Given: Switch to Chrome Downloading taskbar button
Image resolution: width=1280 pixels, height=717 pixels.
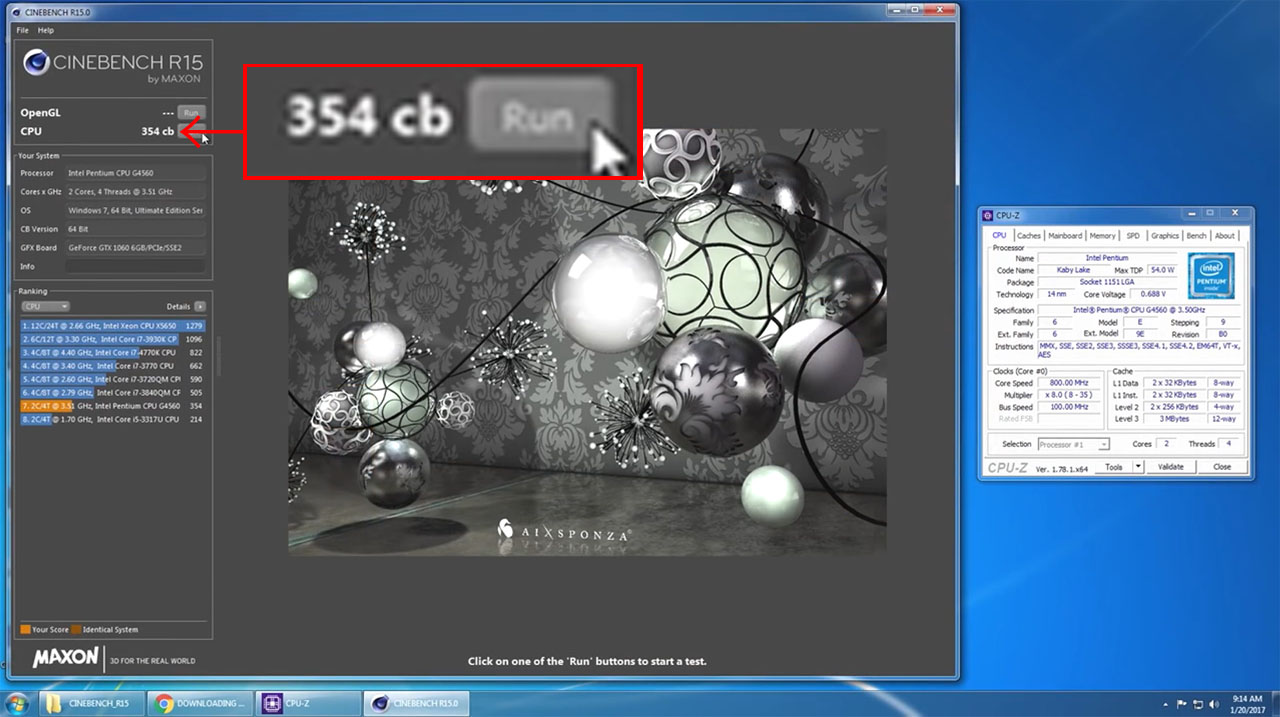Looking at the screenshot, I should (x=200, y=703).
